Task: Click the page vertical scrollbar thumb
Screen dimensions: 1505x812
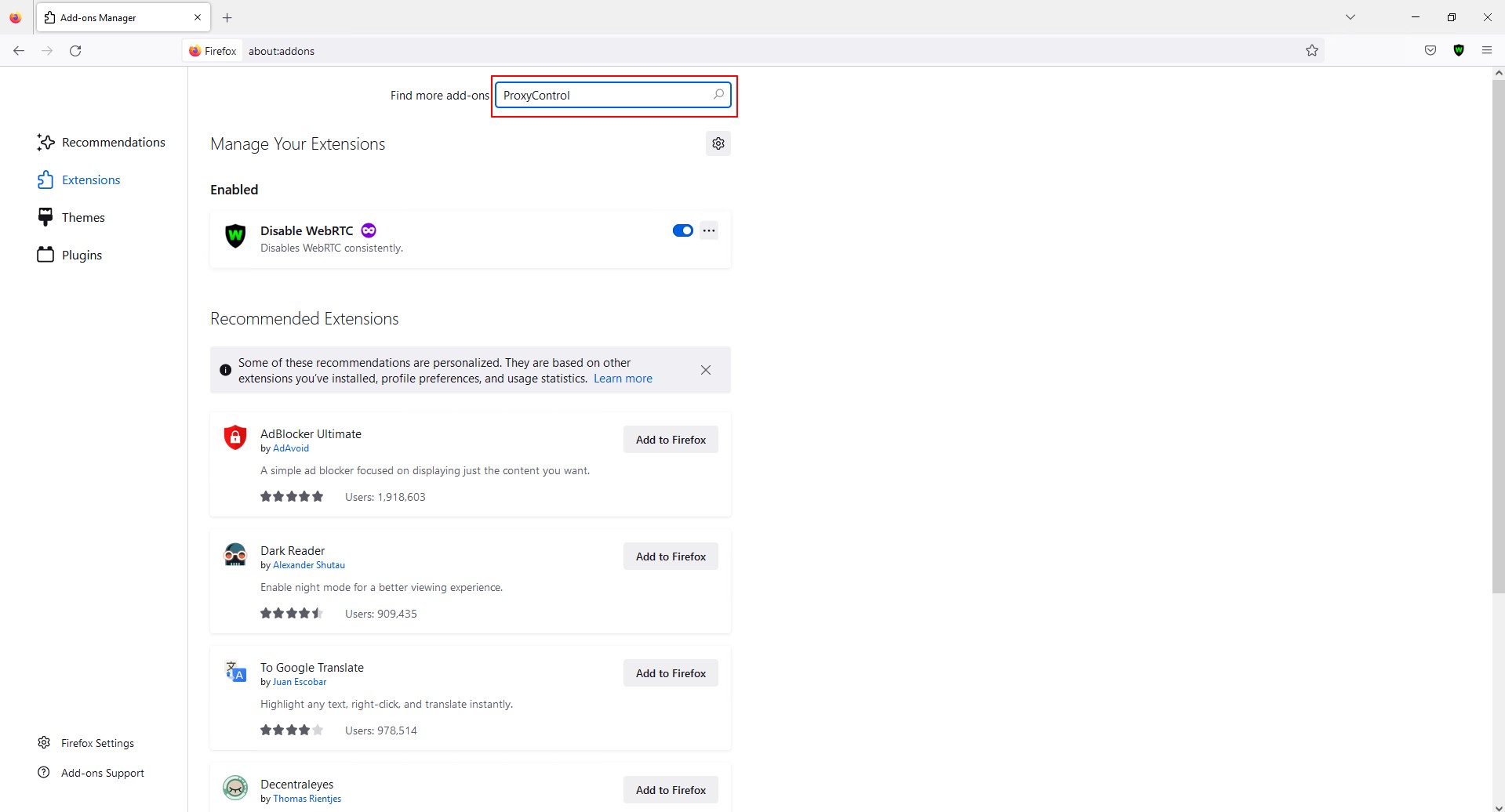Action: pyautogui.click(x=1498, y=337)
